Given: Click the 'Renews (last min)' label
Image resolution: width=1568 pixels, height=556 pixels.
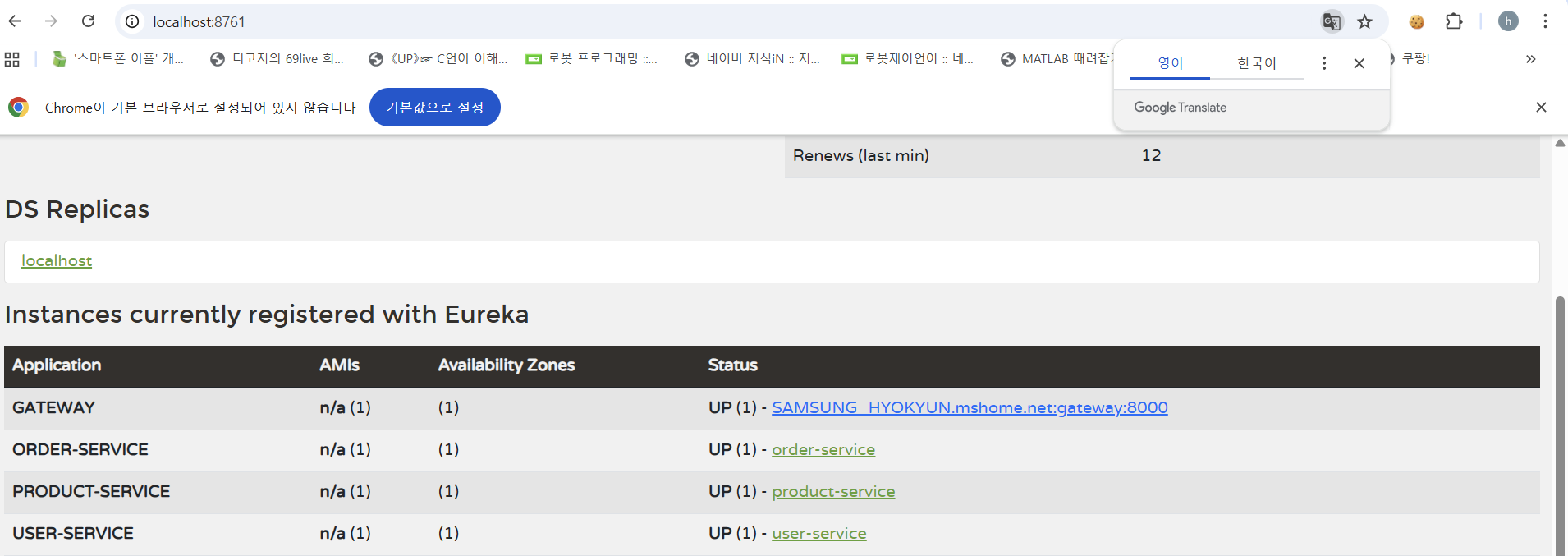Looking at the screenshot, I should pyautogui.click(x=861, y=156).
